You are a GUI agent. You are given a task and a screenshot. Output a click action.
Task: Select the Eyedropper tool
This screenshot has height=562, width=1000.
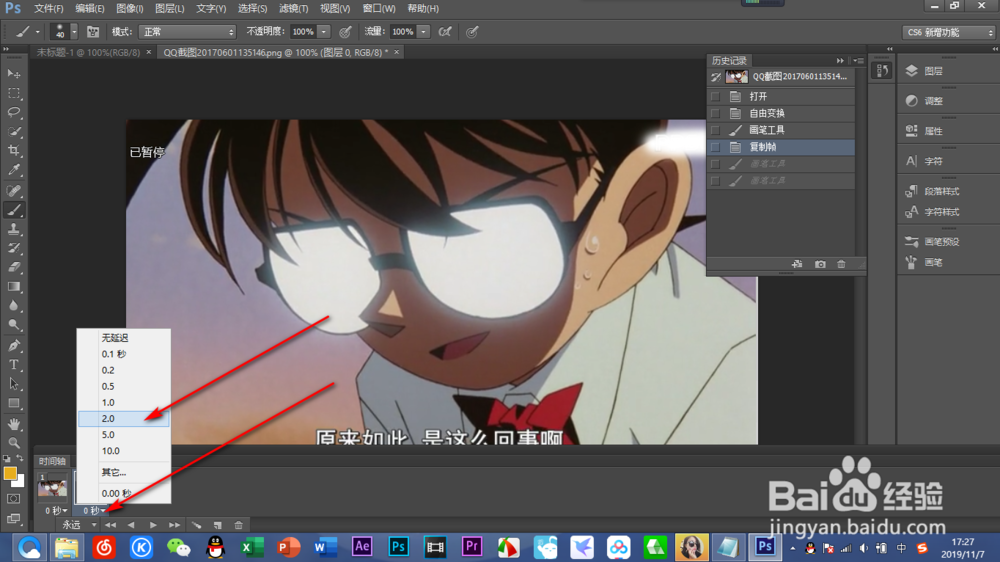(14, 170)
